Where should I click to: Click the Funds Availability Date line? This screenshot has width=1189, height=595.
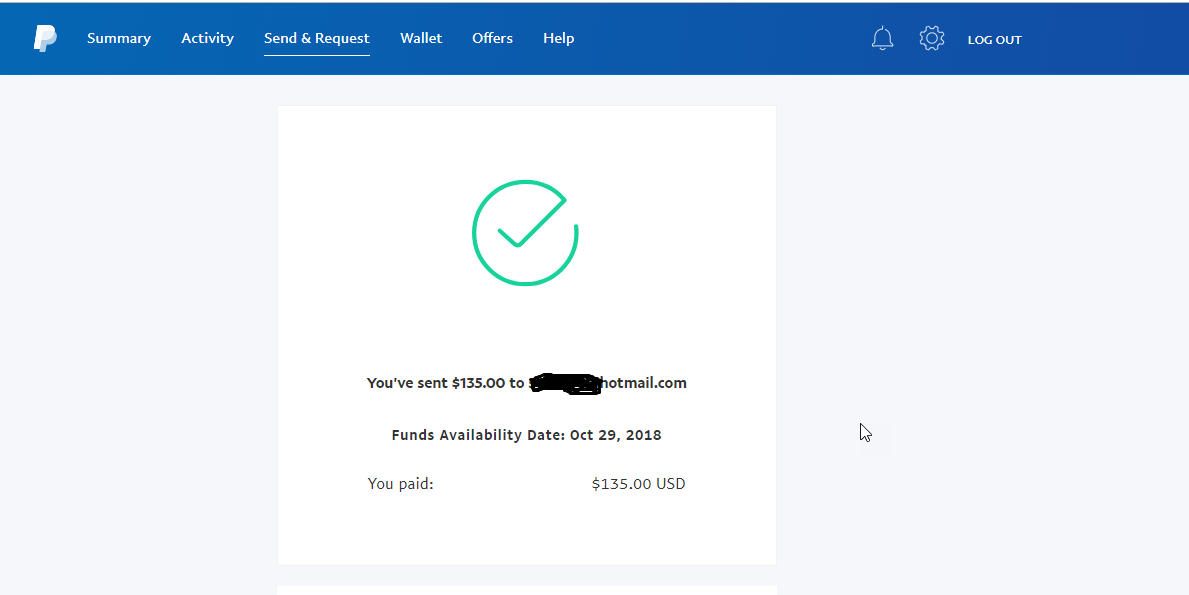coord(526,435)
